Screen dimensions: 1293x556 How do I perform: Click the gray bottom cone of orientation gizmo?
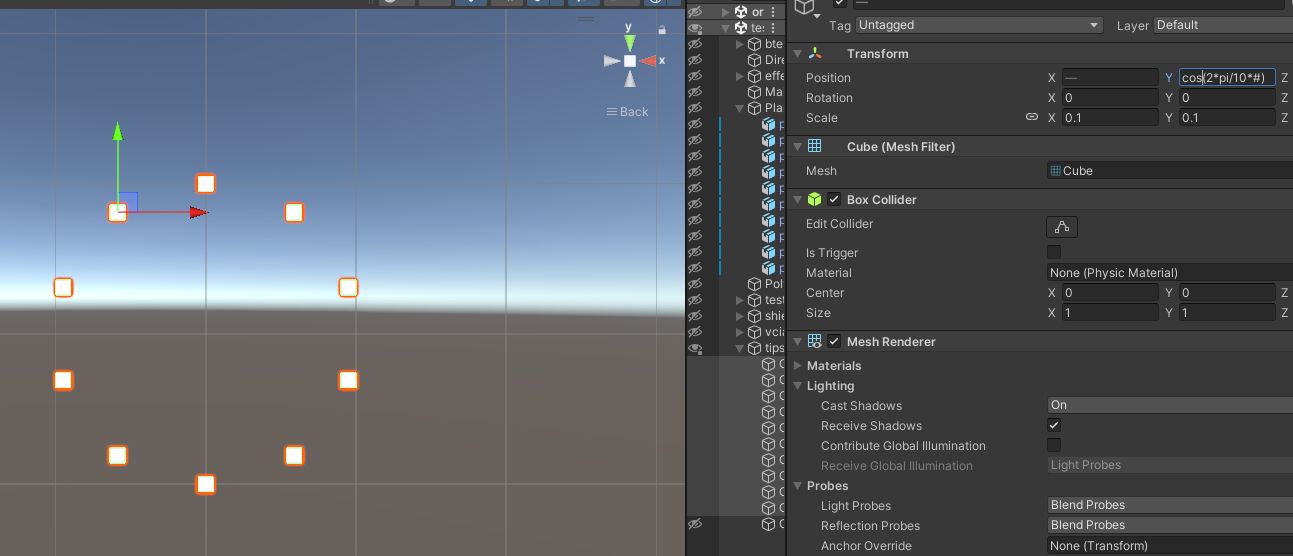click(x=630, y=79)
